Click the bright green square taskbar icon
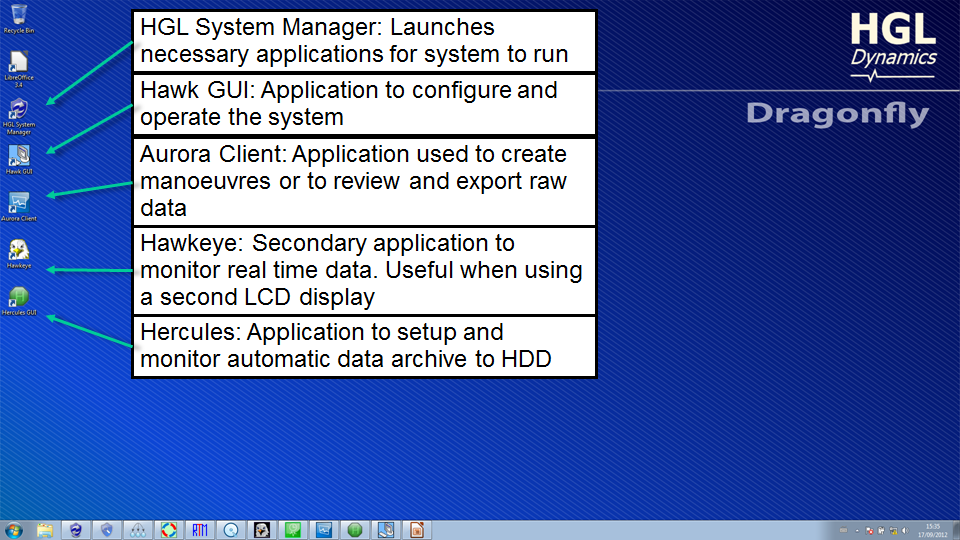The height and width of the screenshot is (540, 960). [x=293, y=530]
